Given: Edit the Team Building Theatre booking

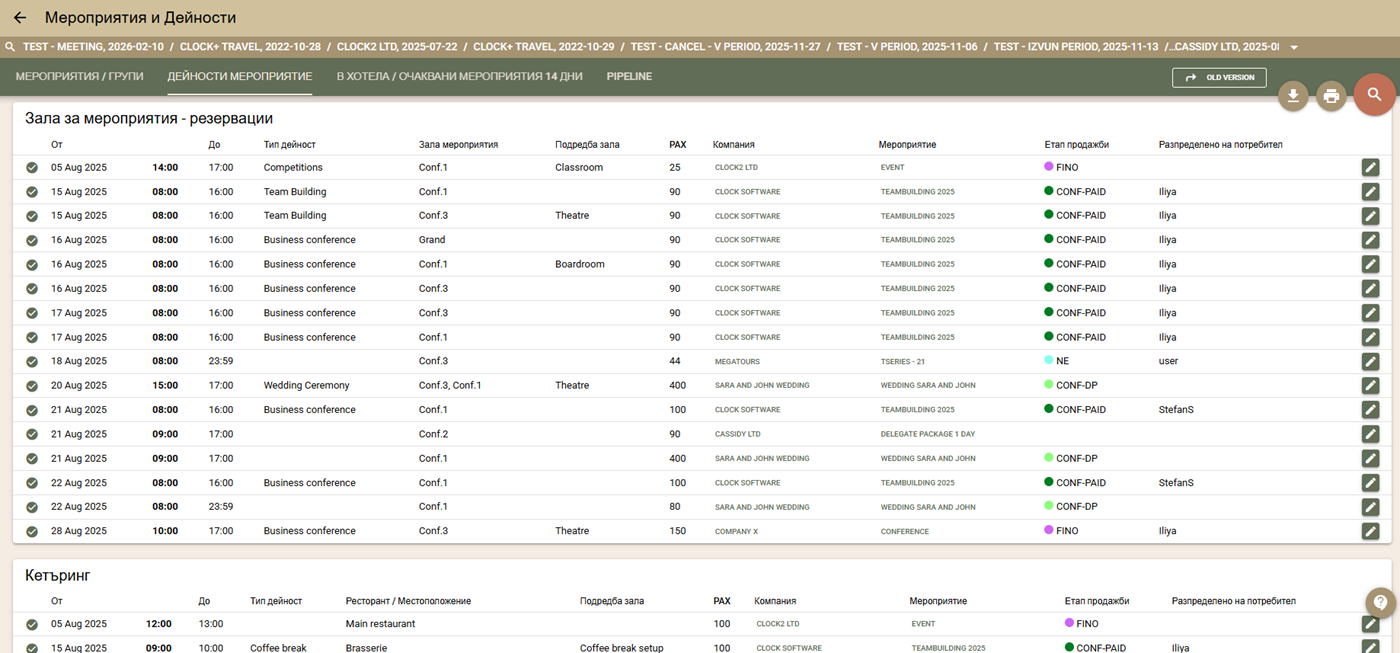Looking at the screenshot, I should pyautogui.click(x=1370, y=215).
